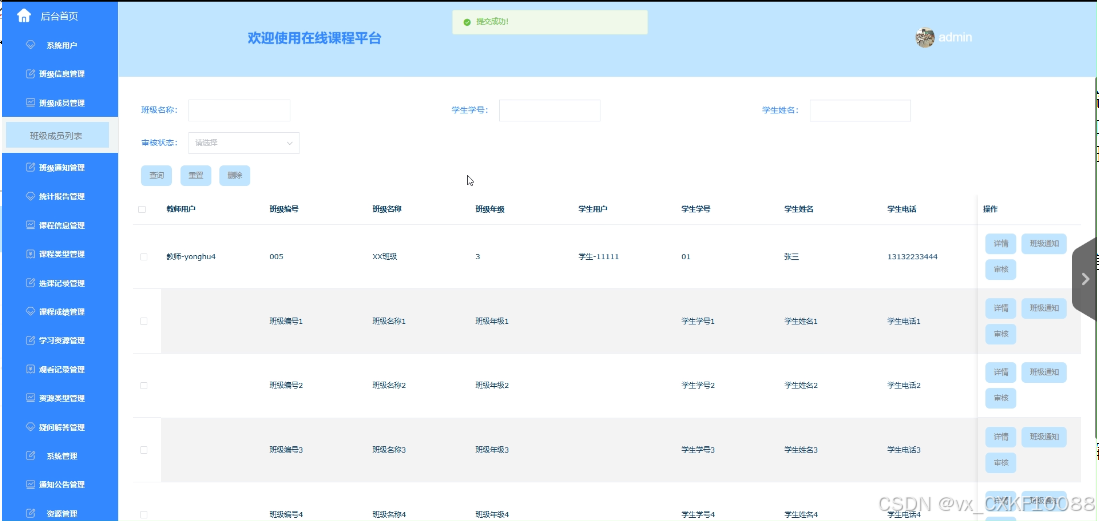Screen dimensions: 1099x521
Task: Check the 班级编号3 row checkbox
Action: (x=144, y=449)
